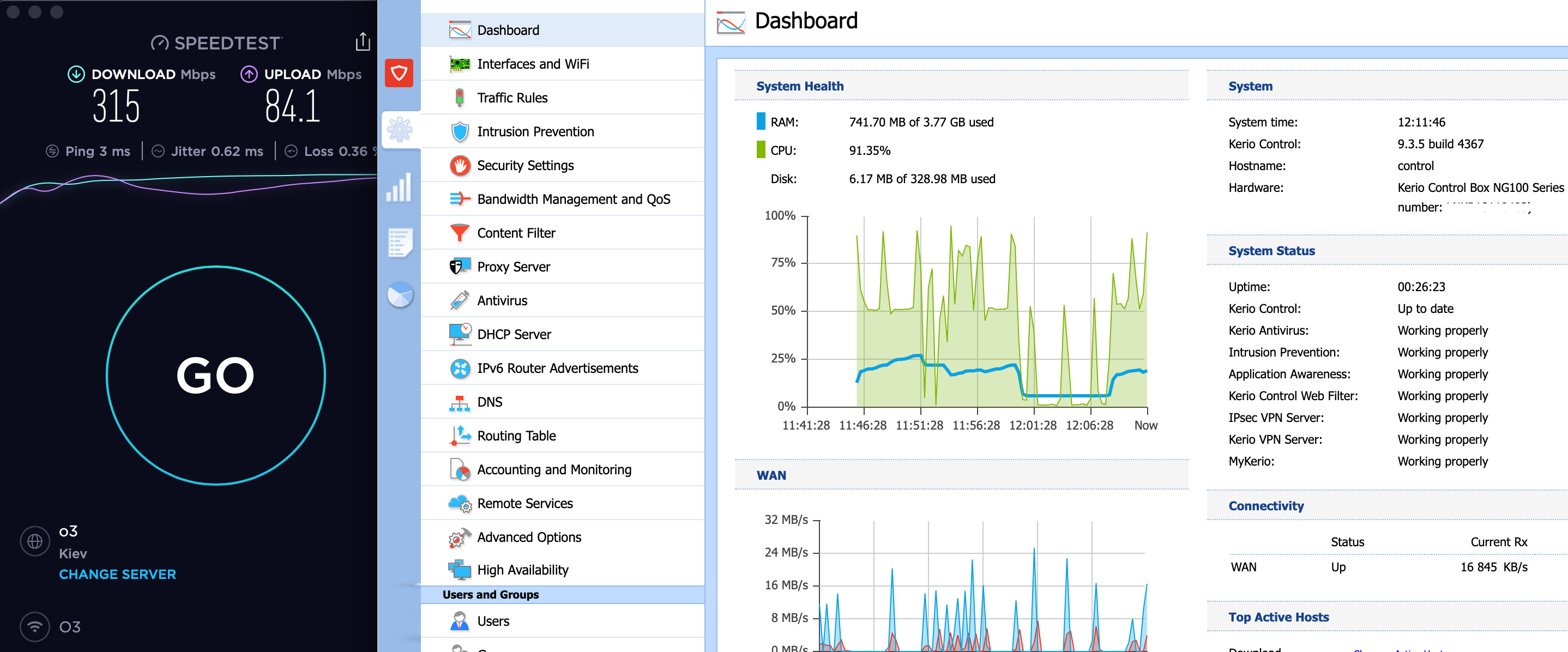The height and width of the screenshot is (652, 1568).
Task: Click the CHANGE SERVER link
Action: pyautogui.click(x=117, y=574)
